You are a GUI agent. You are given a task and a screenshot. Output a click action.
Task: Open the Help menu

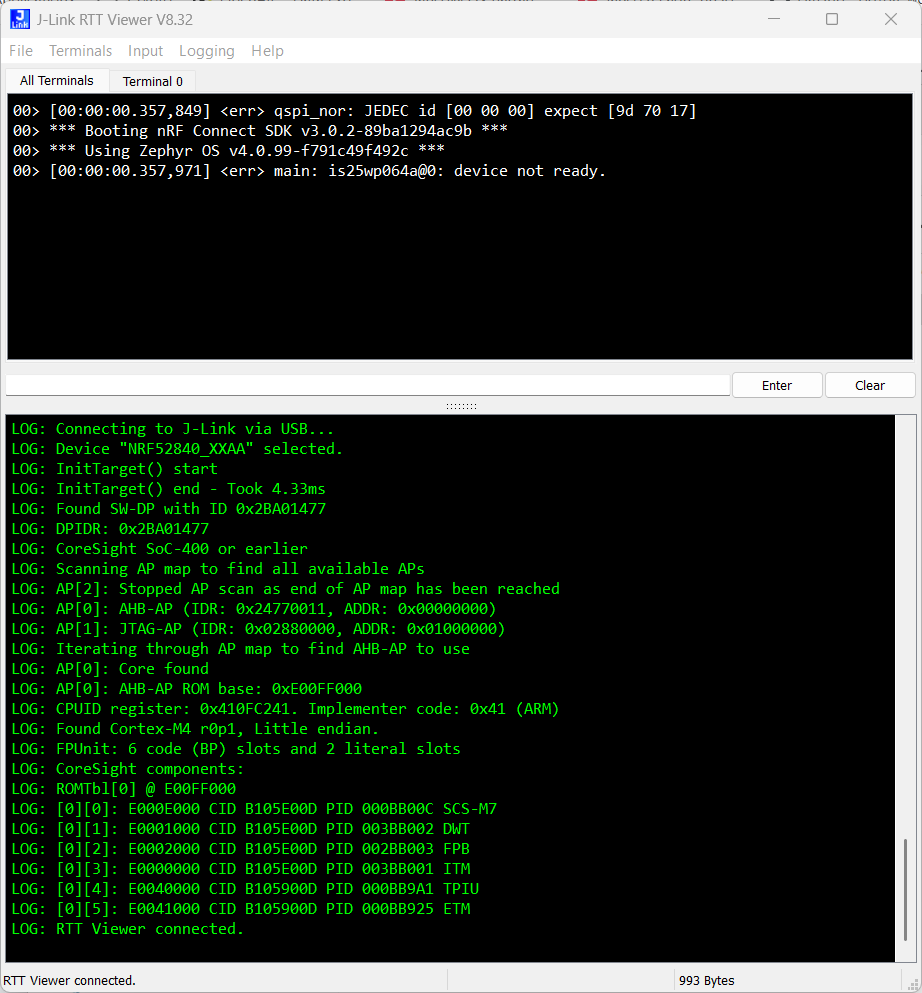pyautogui.click(x=267, y=51)
